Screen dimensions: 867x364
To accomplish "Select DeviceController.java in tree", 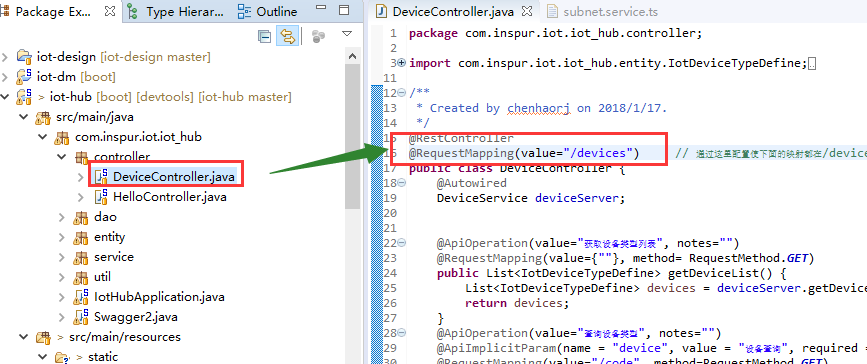I will 174,177.
